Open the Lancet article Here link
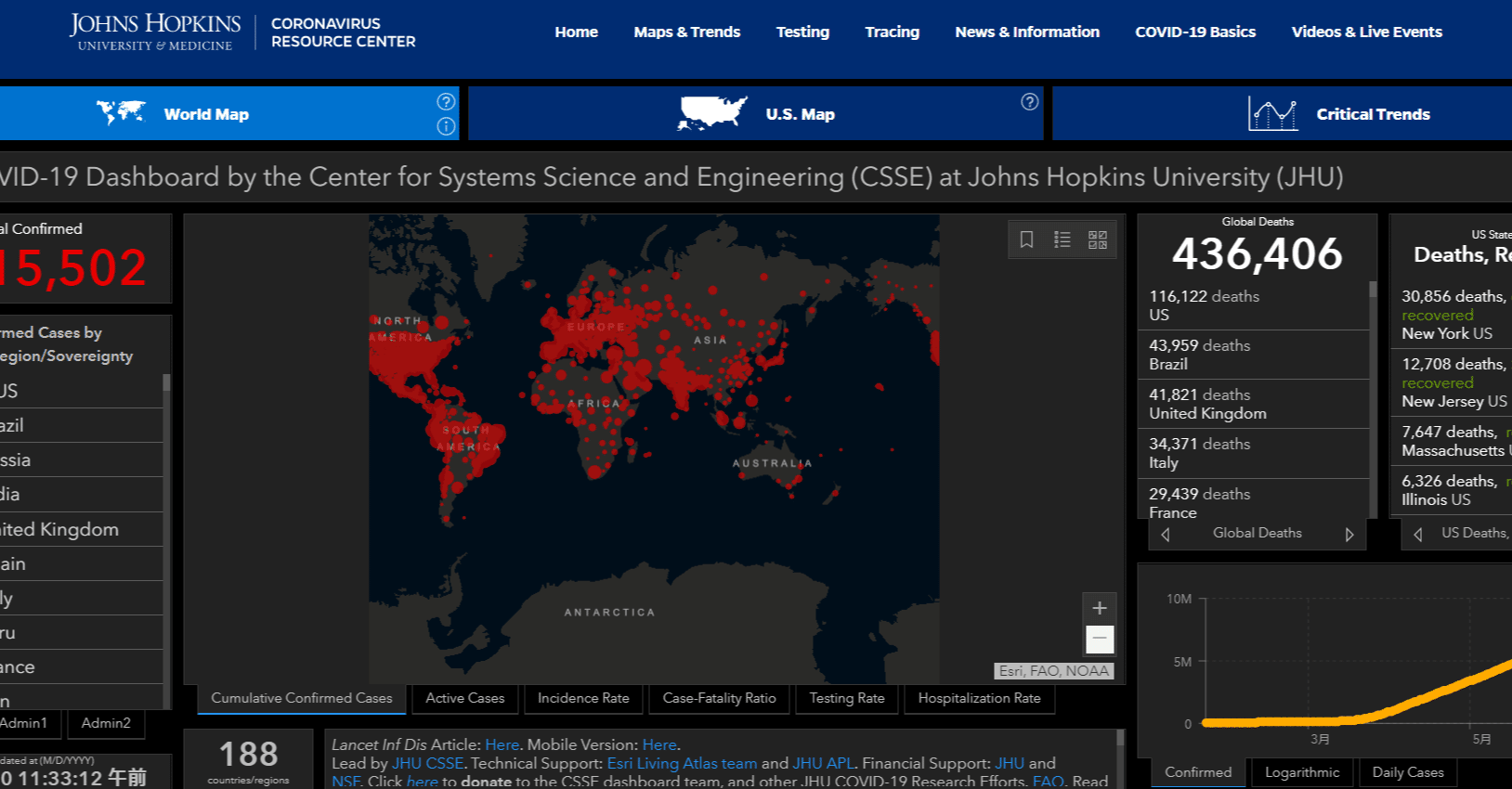Viewport: 1512px width, 789px height. 502,744
